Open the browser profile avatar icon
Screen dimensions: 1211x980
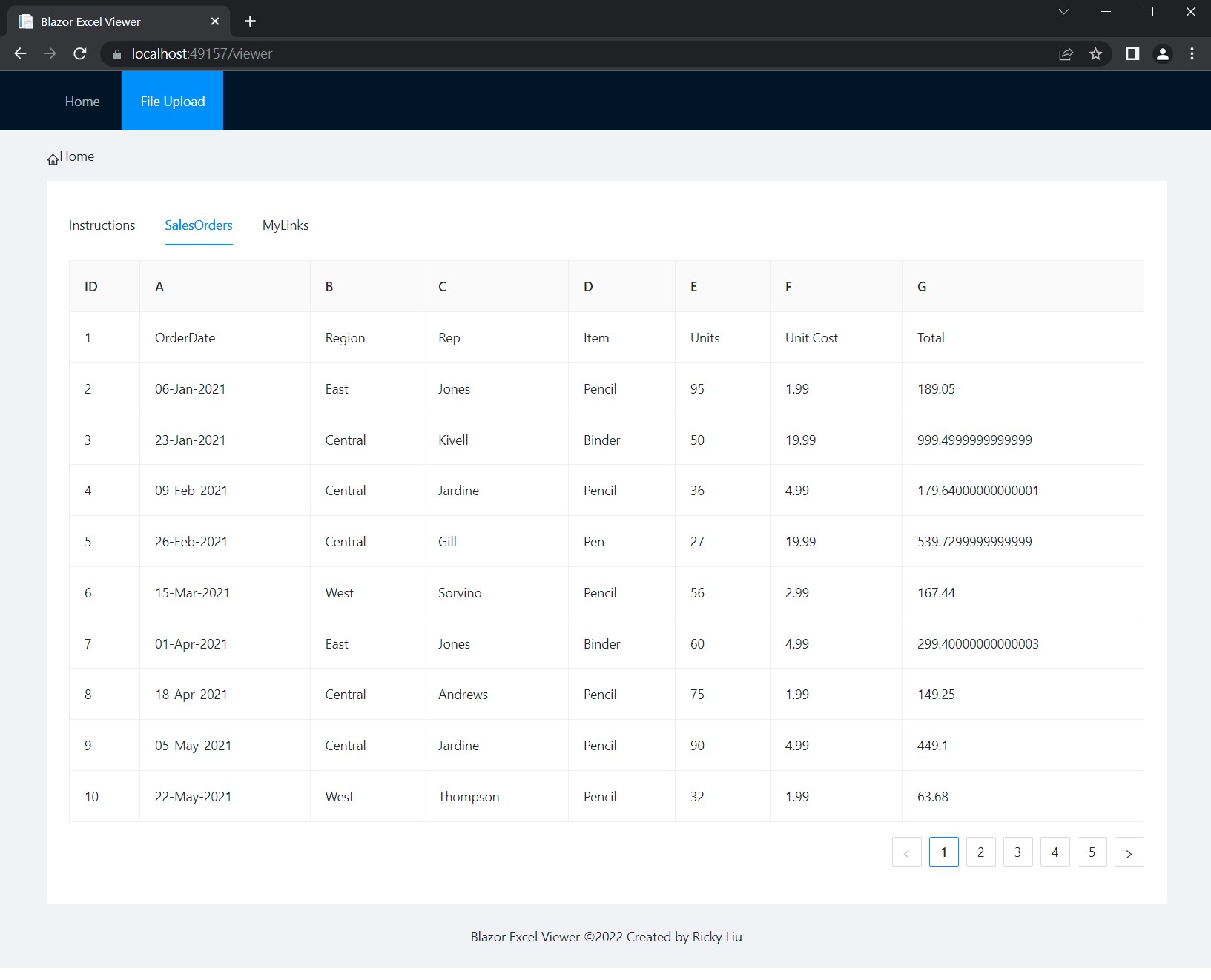[1163, 53]
